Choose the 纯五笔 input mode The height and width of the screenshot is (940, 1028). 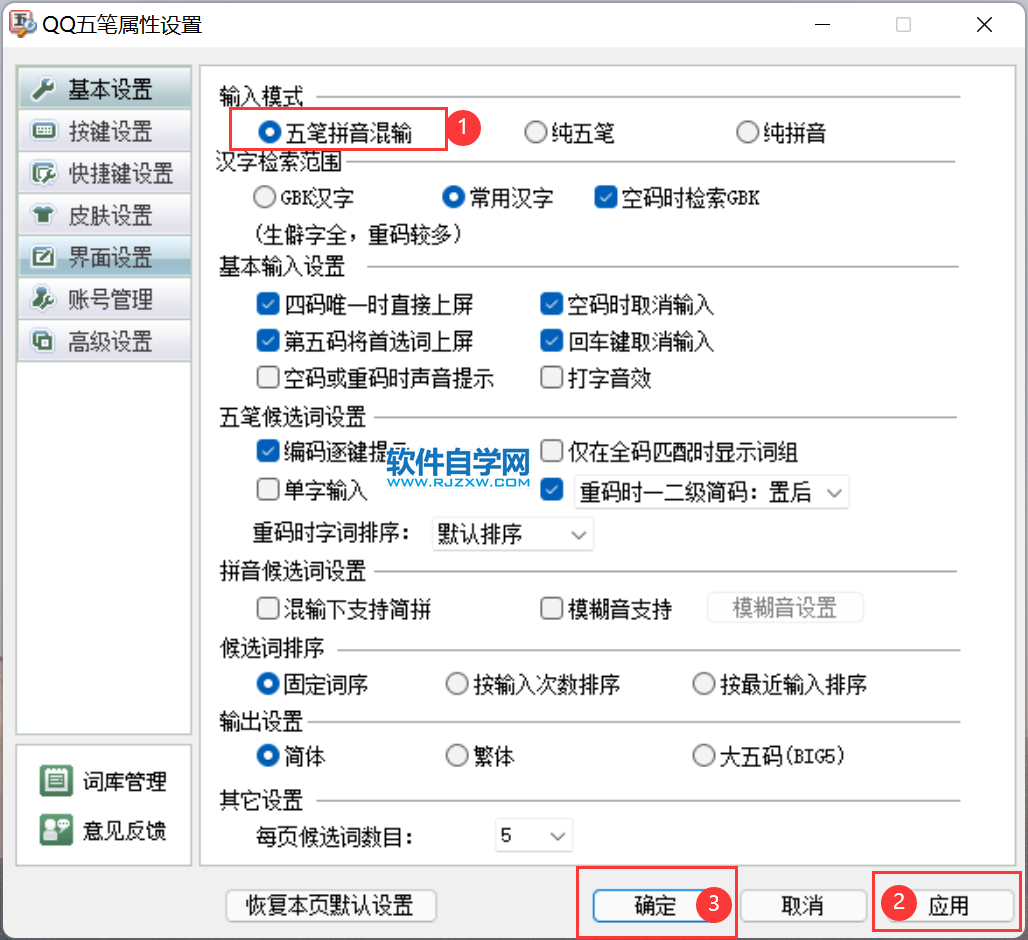(x=536, y=132)
